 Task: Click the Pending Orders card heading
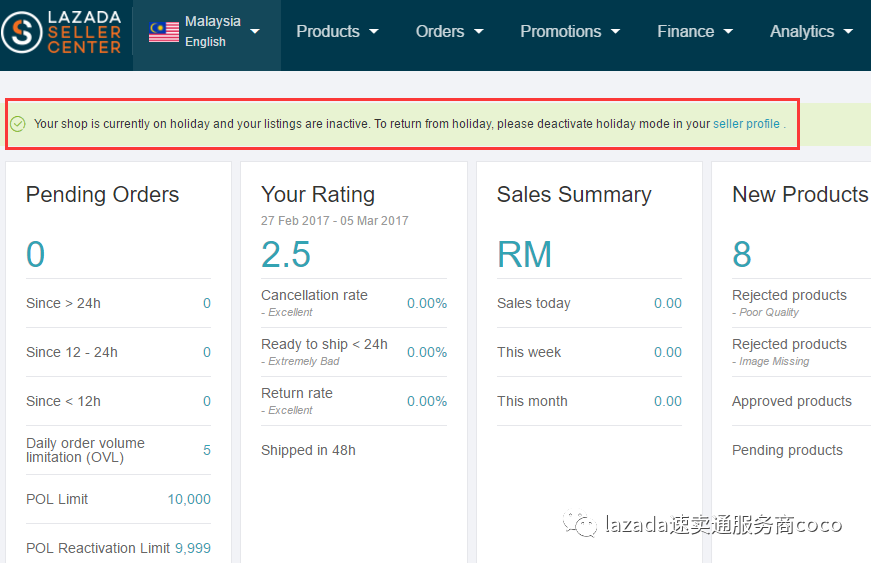[x=102, y=195]
